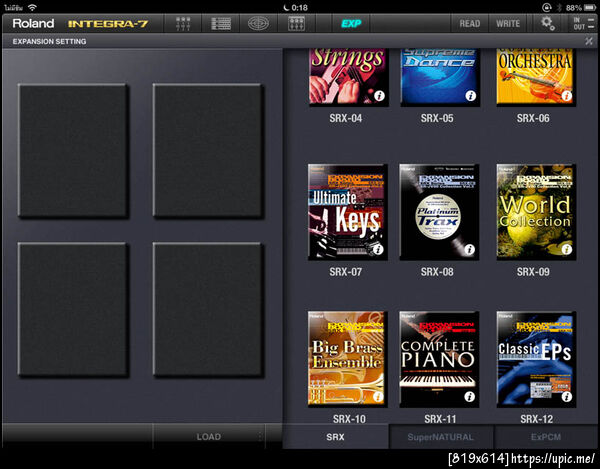This screenshot has height=469, width=600.
Task: Click the LOAD button
Action: point(209,436)
